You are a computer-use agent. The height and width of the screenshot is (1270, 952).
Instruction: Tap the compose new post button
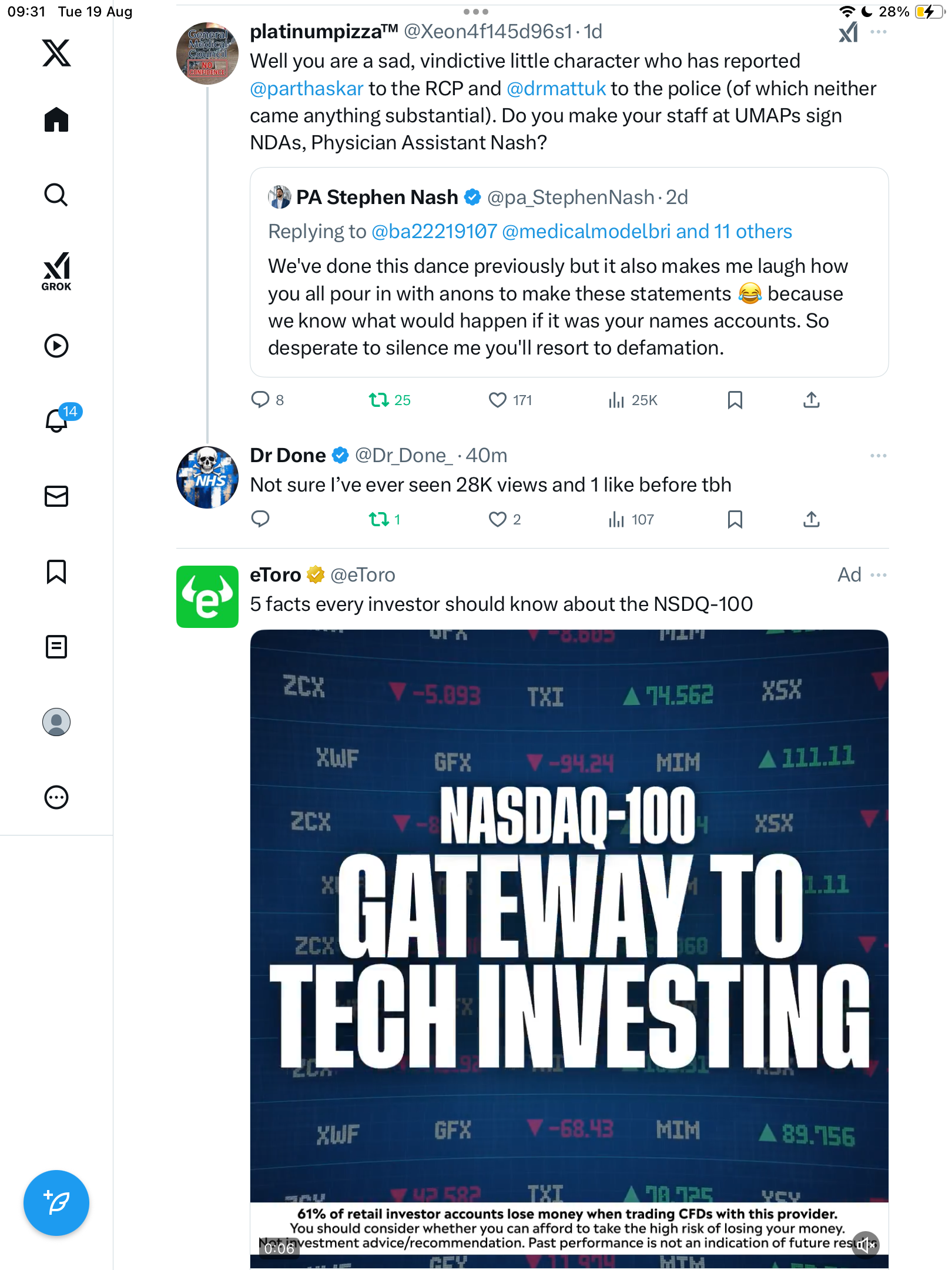point(56,1203)
